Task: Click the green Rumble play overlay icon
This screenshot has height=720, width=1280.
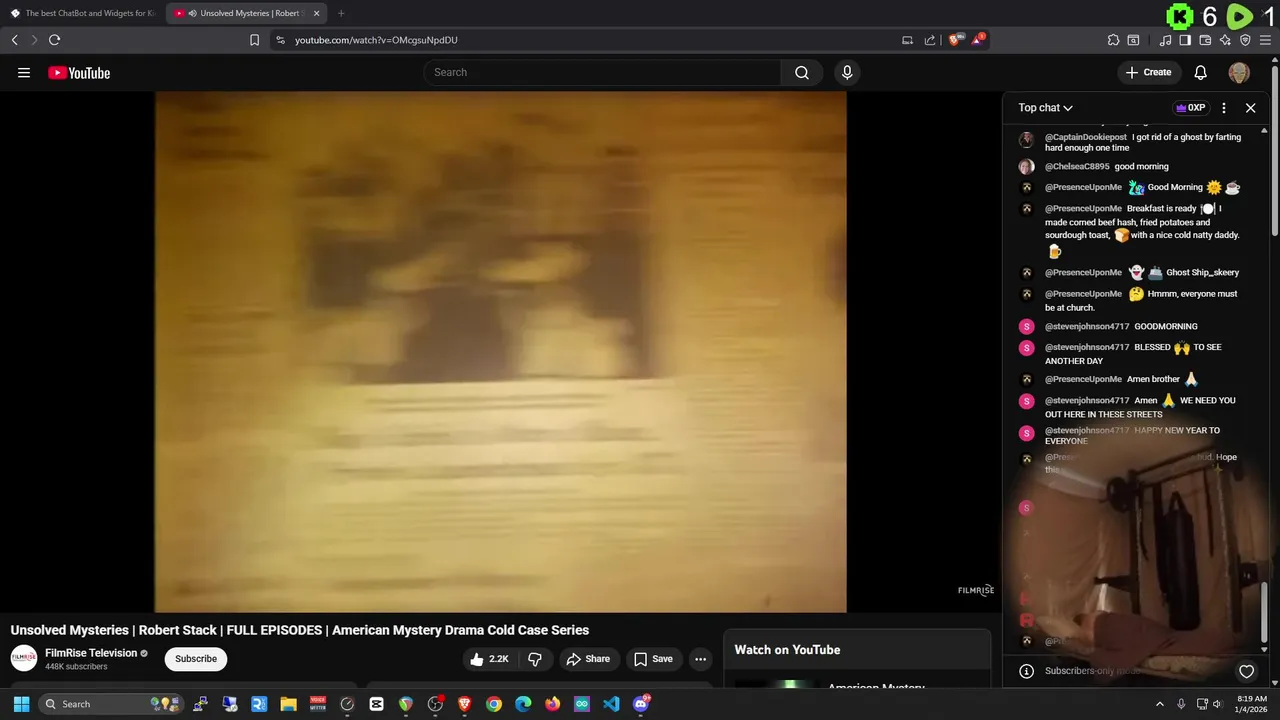Action: tap(1239, 16)
